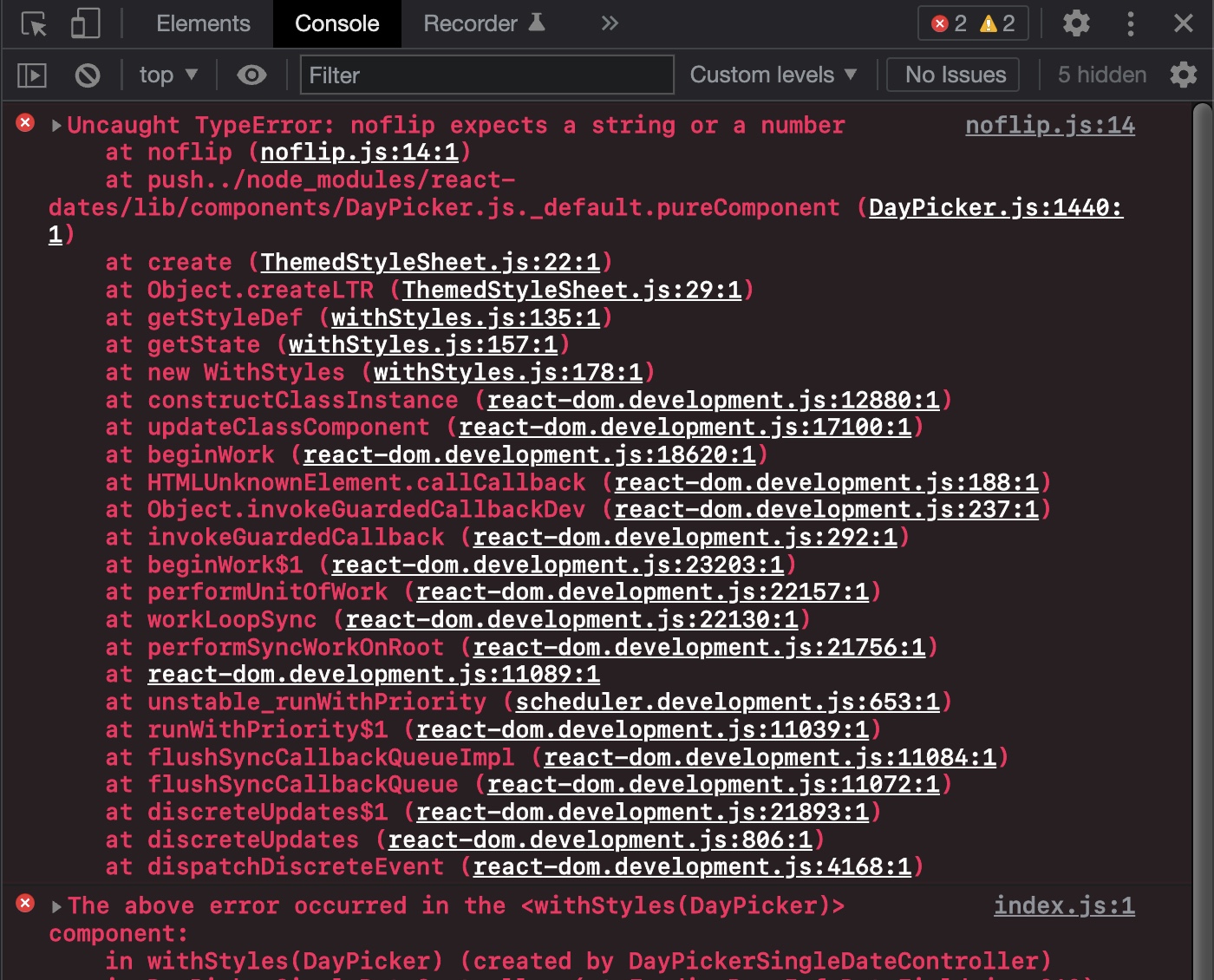Image resolution: width=1214 pixels, height=980 pixels.
Task: Expand the 'above error occurred' message
Action: [55, 905]
